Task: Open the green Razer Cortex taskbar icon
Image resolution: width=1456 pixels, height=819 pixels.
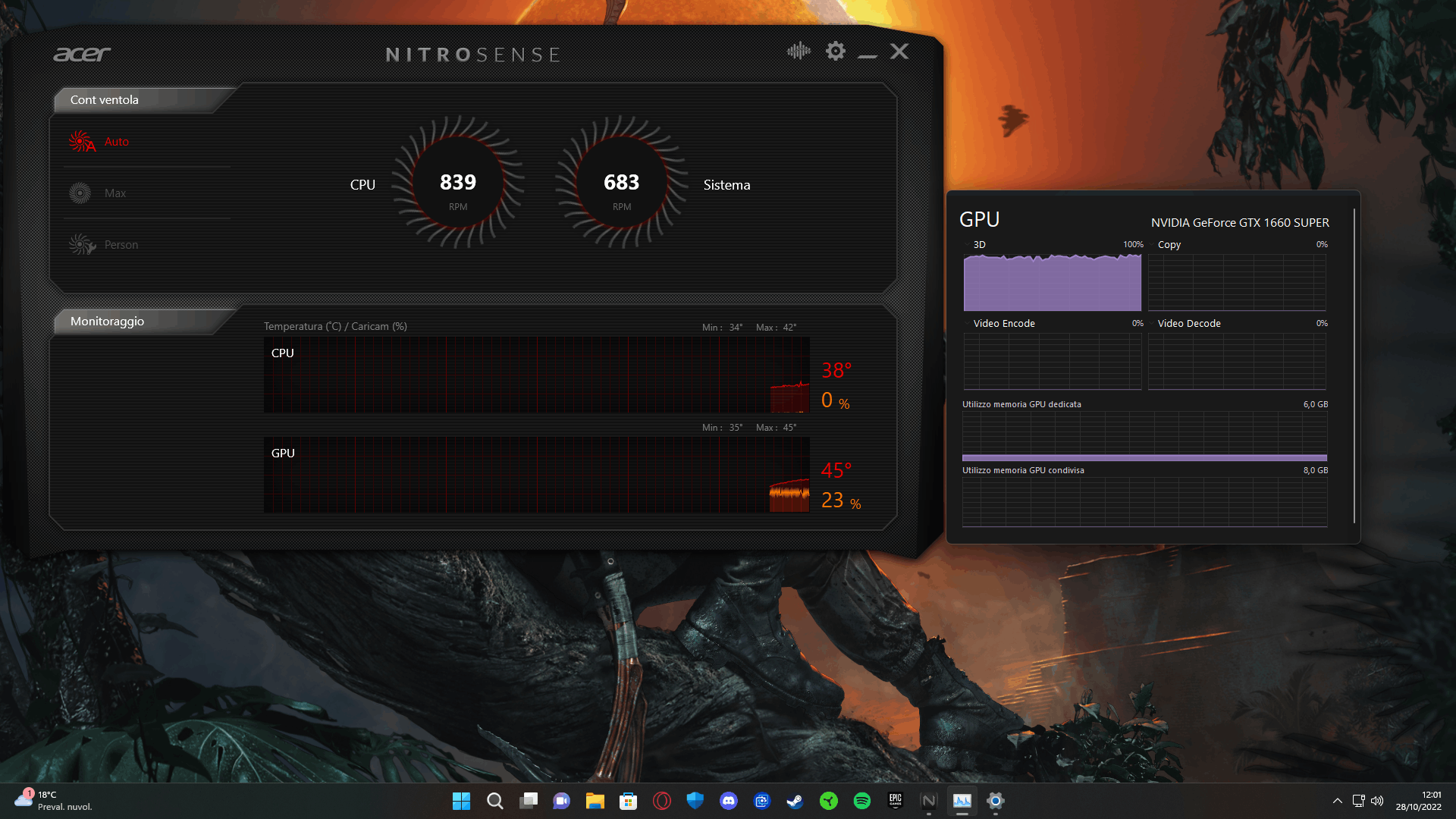Action: pos(829,801)
